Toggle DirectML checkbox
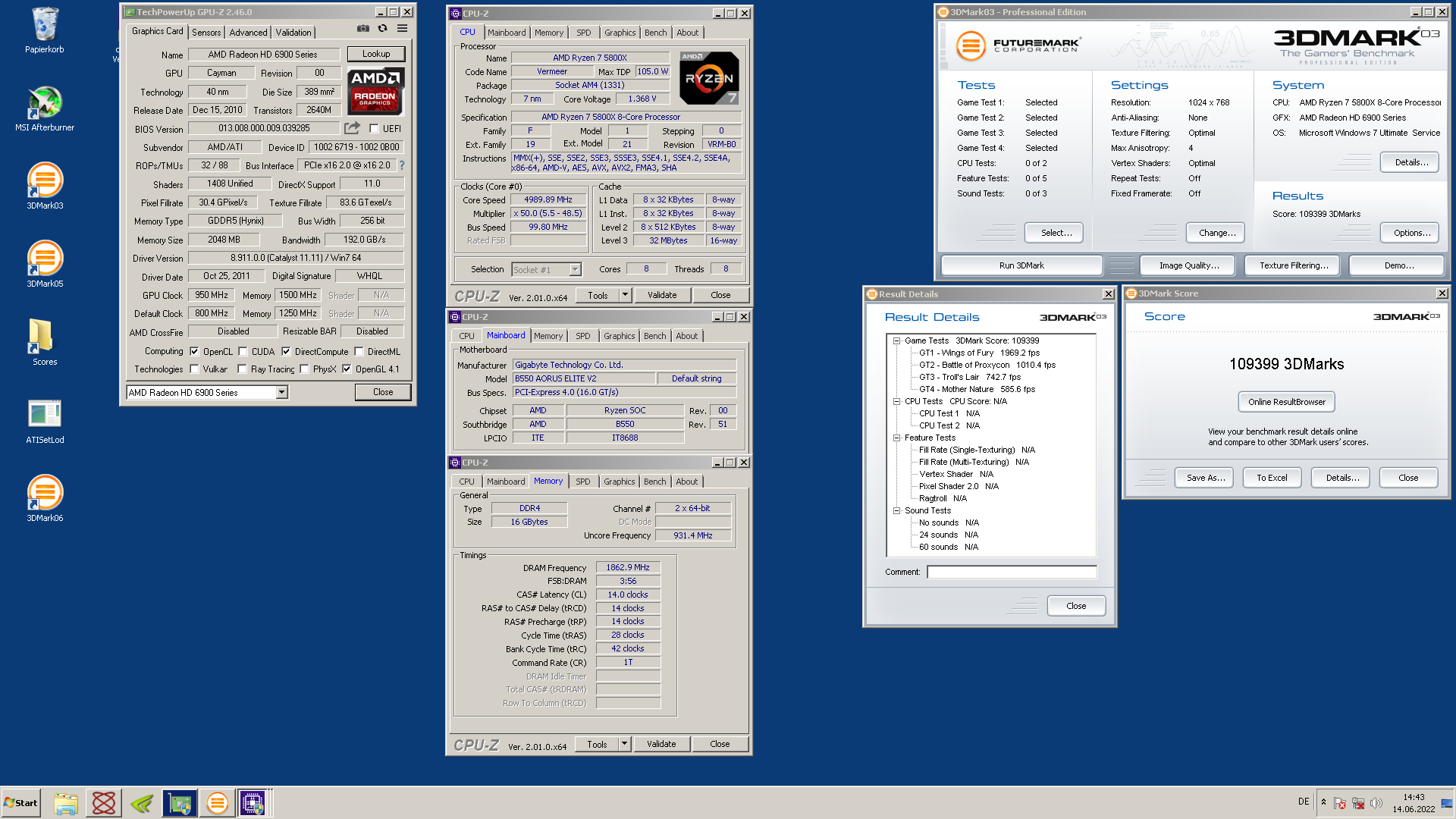 point(359,351)
